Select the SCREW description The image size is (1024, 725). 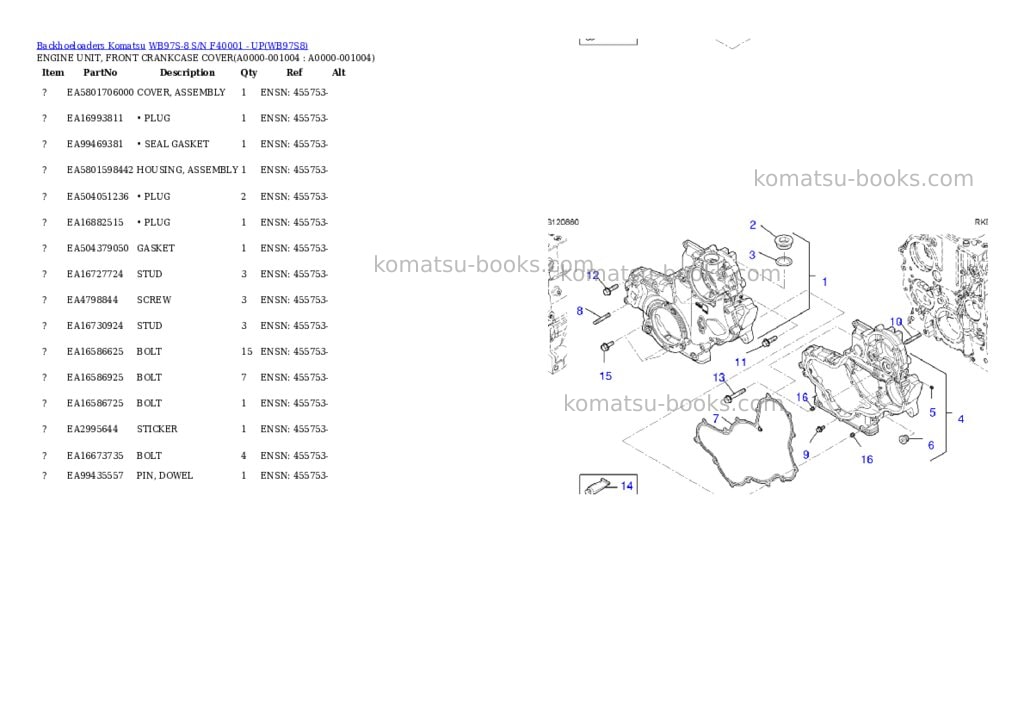coord(153,300)
